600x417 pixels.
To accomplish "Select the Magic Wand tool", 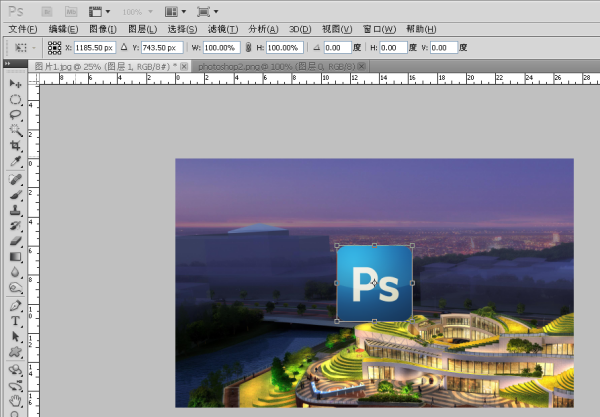I will pyautogui.click(x=15, y=130).
